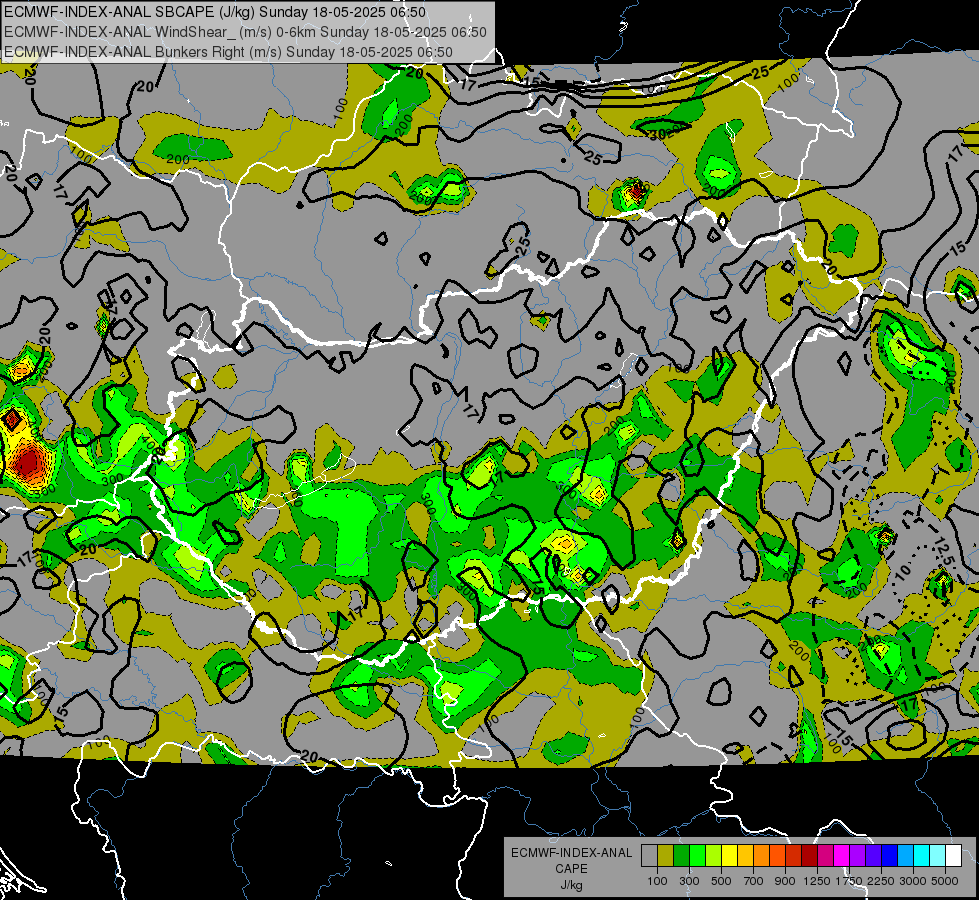This screenshot has width=979, height=900.
Task: Click the 300 tick label in legend
Action: pyautogui.click(x=689, y=881)
